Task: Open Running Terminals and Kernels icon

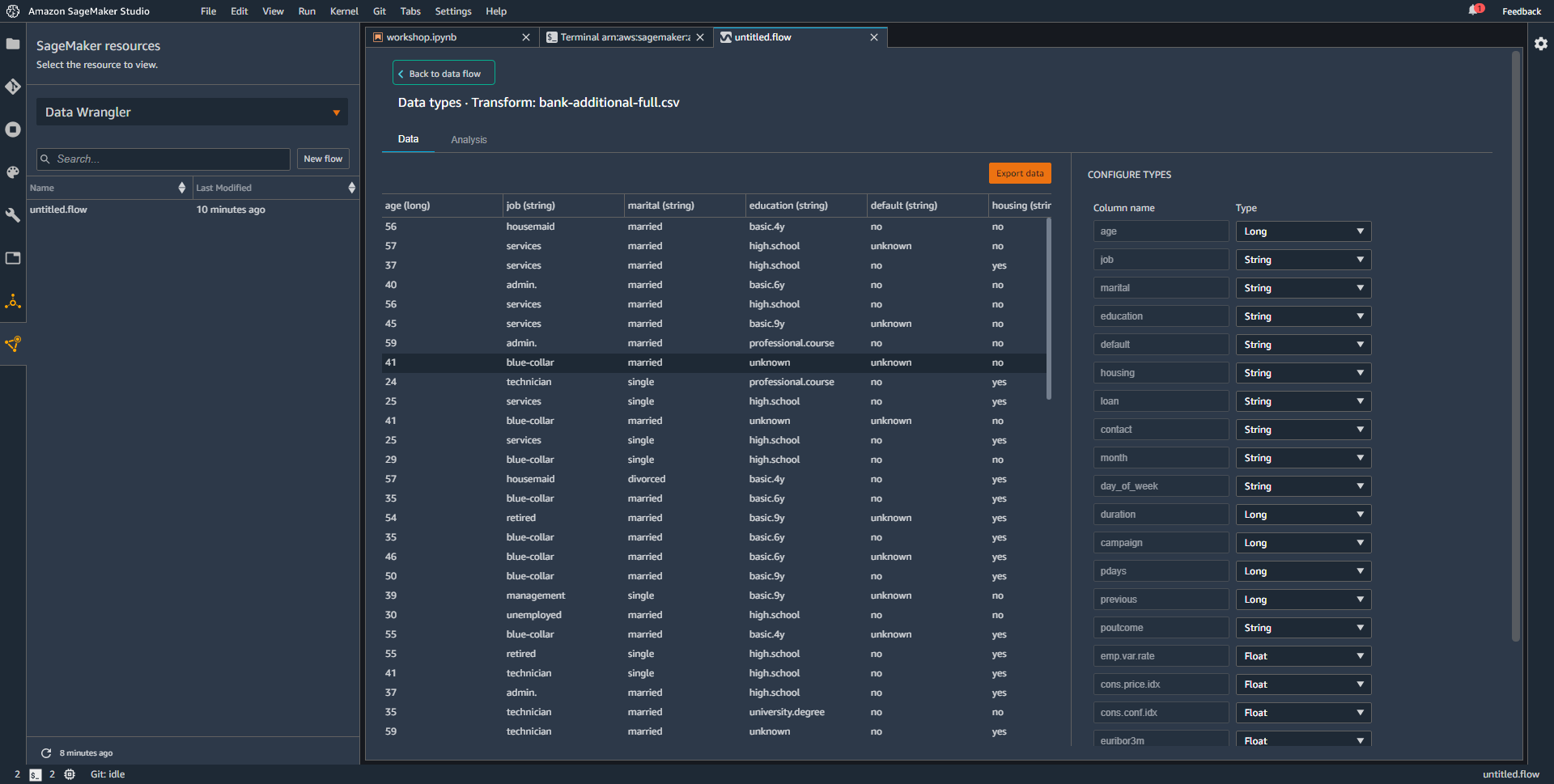Action: 13,129
